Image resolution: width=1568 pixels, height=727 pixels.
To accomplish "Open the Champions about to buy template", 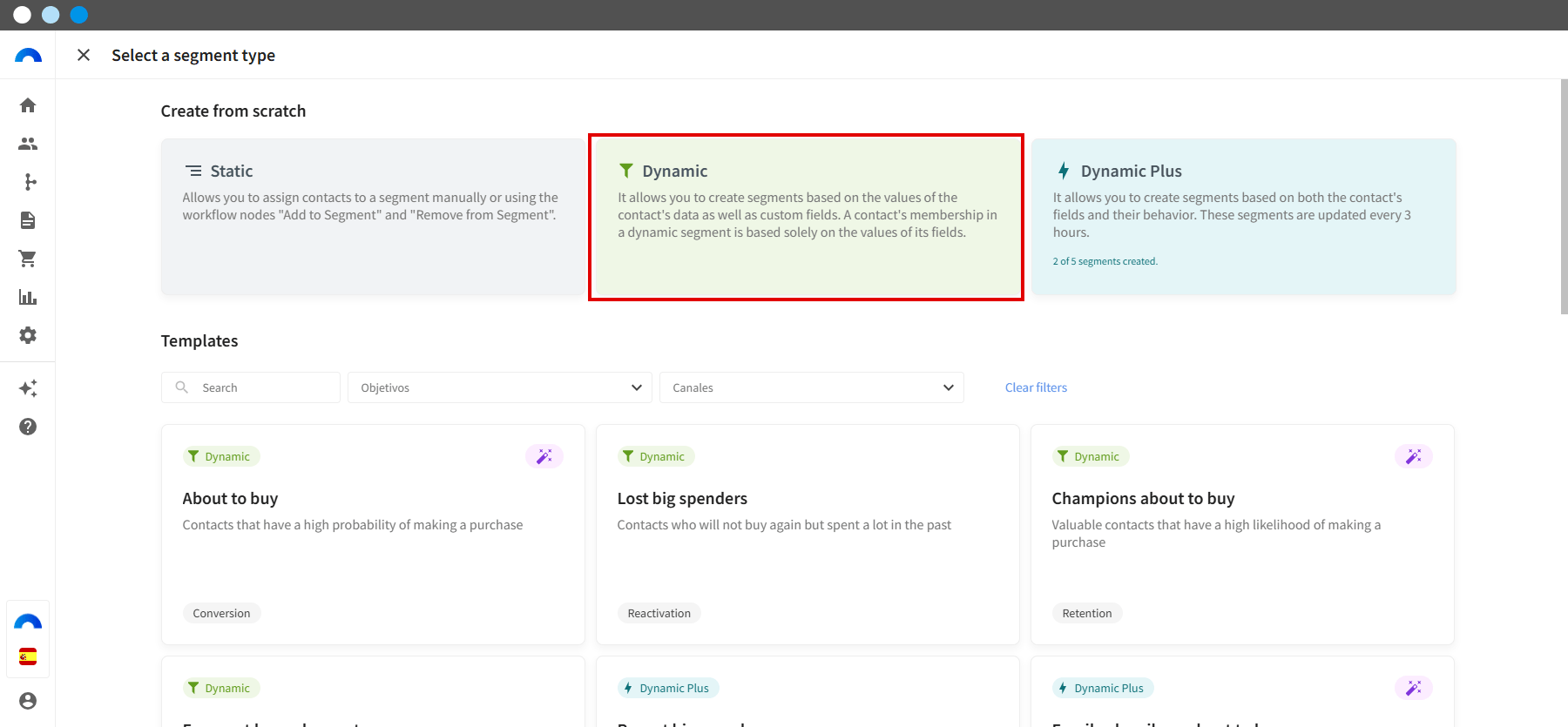I will 1242,535.
